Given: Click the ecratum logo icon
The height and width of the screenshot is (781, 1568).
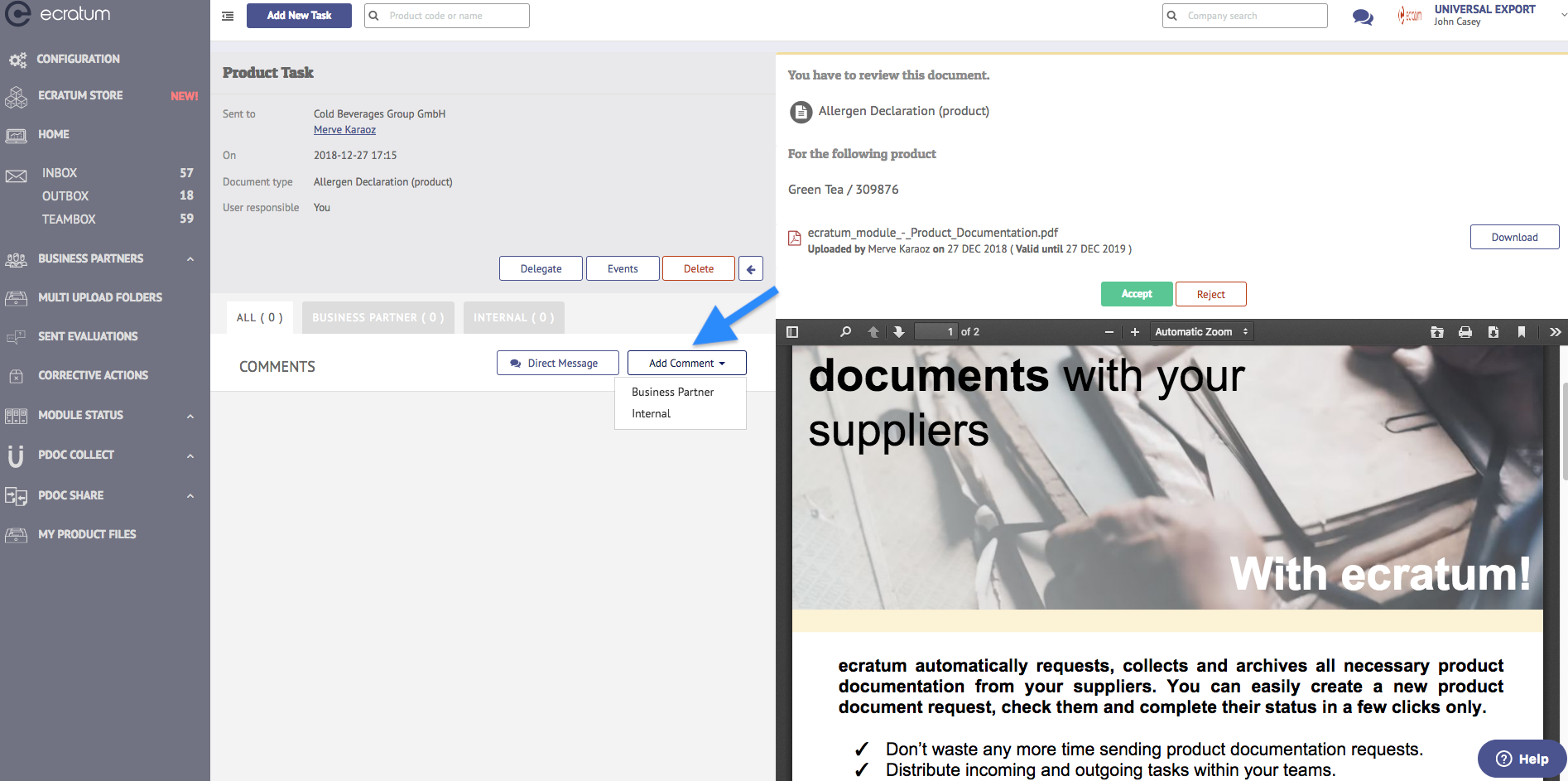Looking at the screenshot, I should coord(17,13).
